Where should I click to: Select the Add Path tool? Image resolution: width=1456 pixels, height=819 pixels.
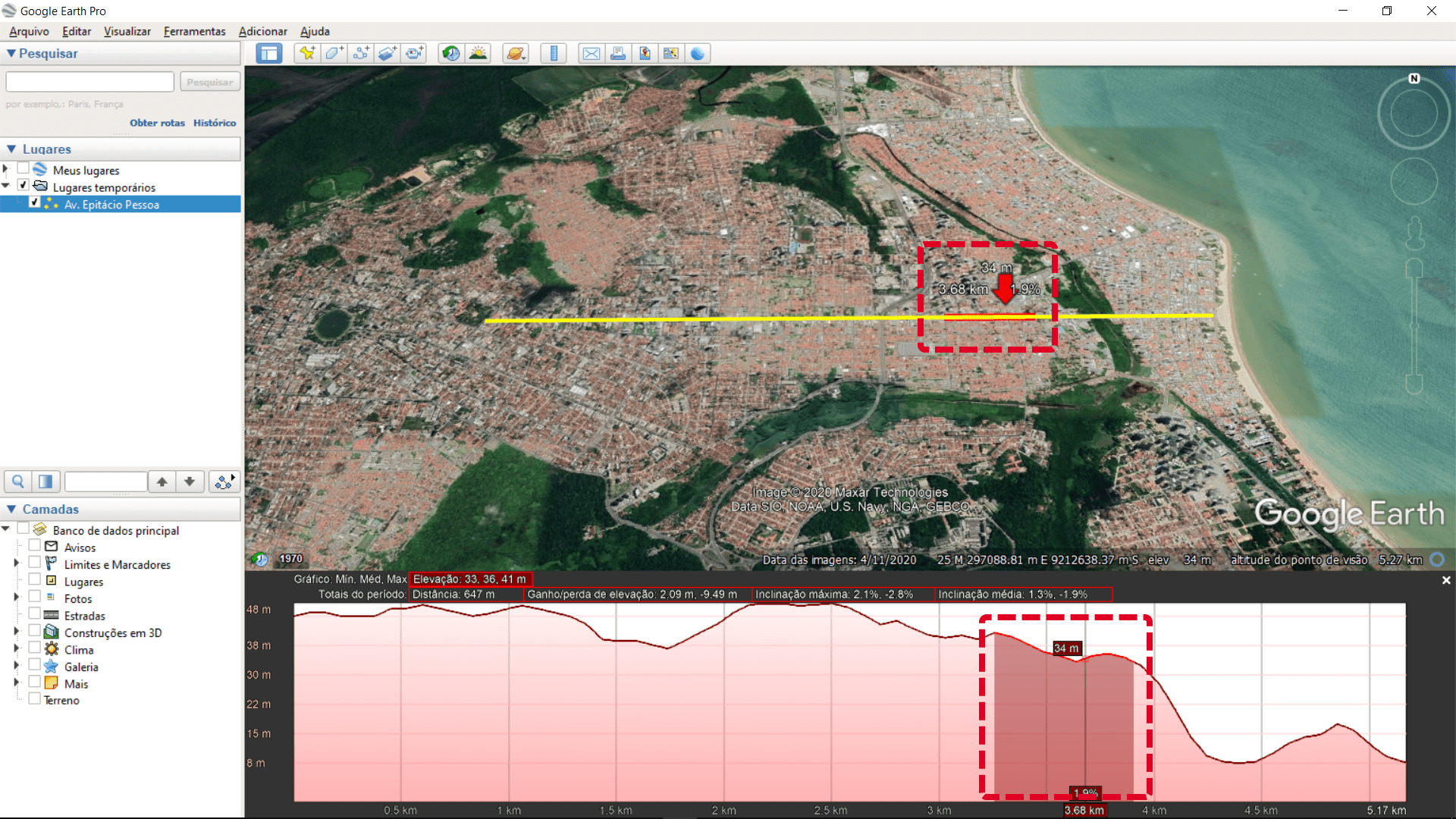pyautogui.click(x=361, y=53)
